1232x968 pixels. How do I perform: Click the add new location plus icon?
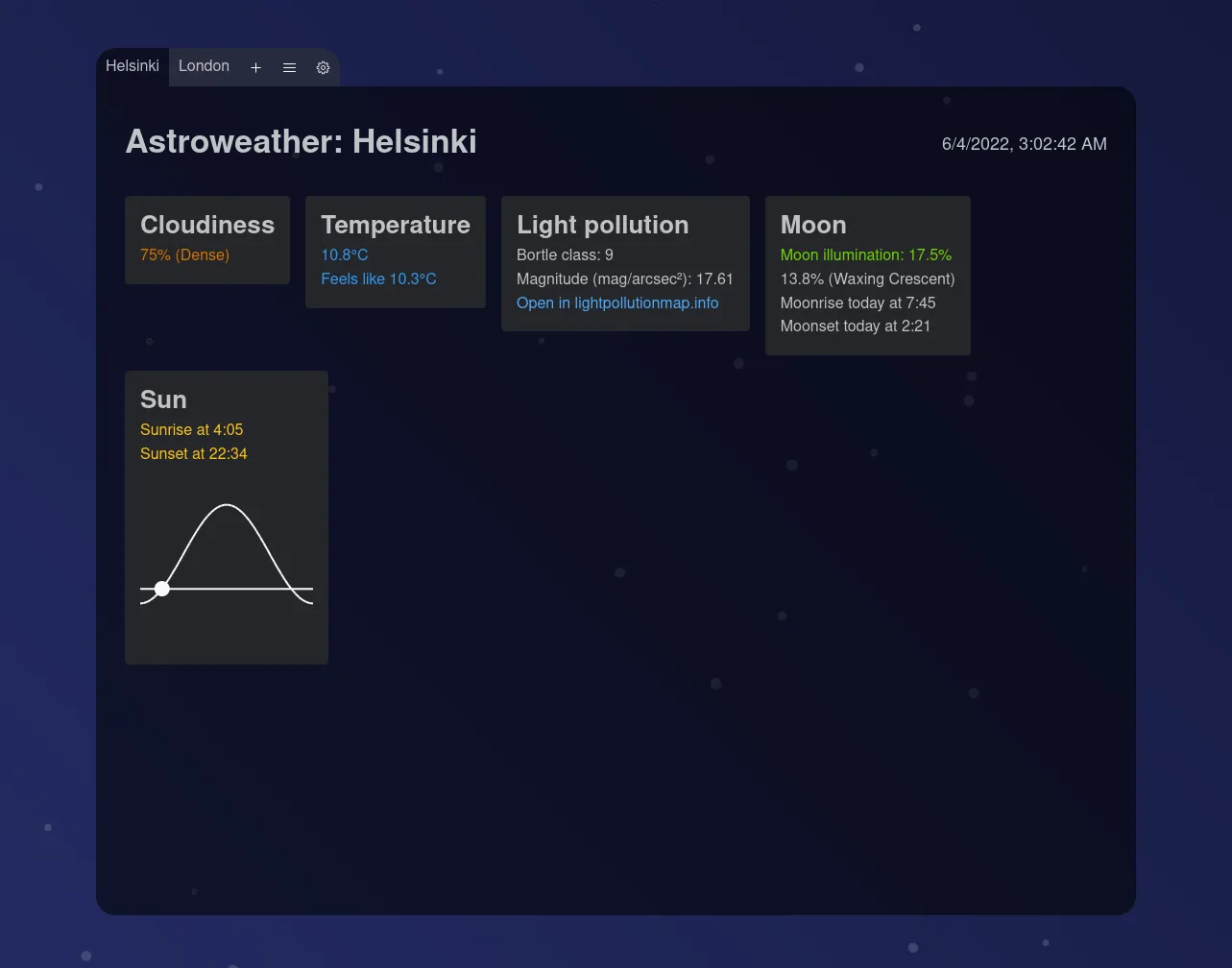point(255,67)
